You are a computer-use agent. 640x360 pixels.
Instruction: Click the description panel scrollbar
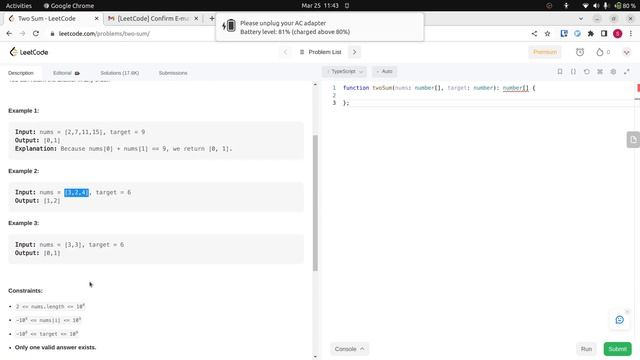pyautogui.click(x=315, y=203)
